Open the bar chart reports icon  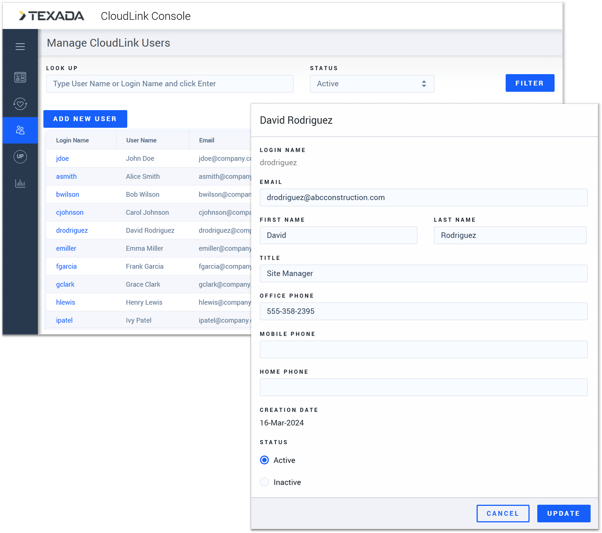coord(20,183)
